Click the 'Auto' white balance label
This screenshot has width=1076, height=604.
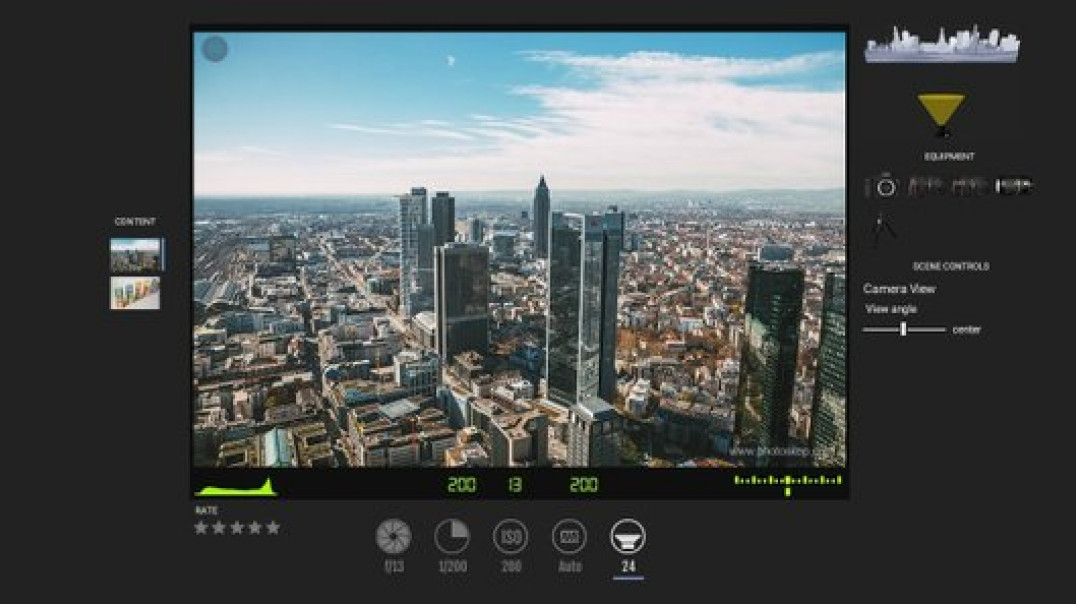pyautogui.click(x=570, y=567)
